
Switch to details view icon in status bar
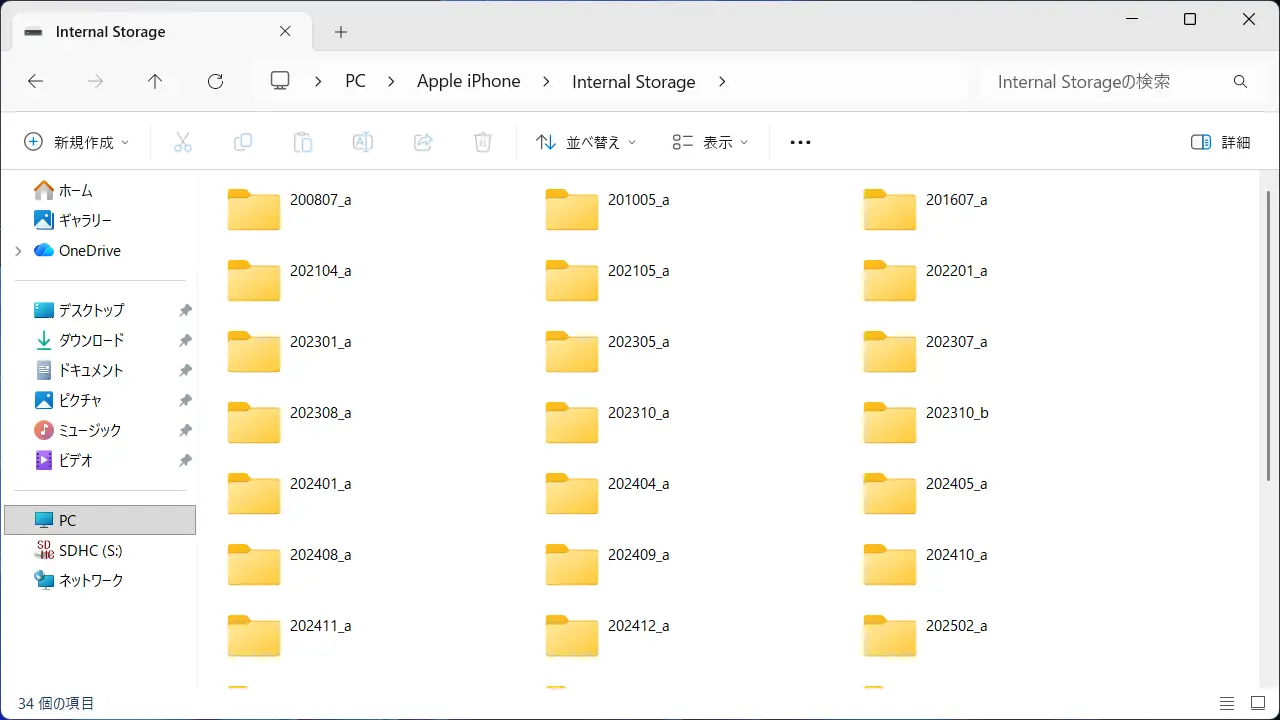click(x=1227, y=704)
